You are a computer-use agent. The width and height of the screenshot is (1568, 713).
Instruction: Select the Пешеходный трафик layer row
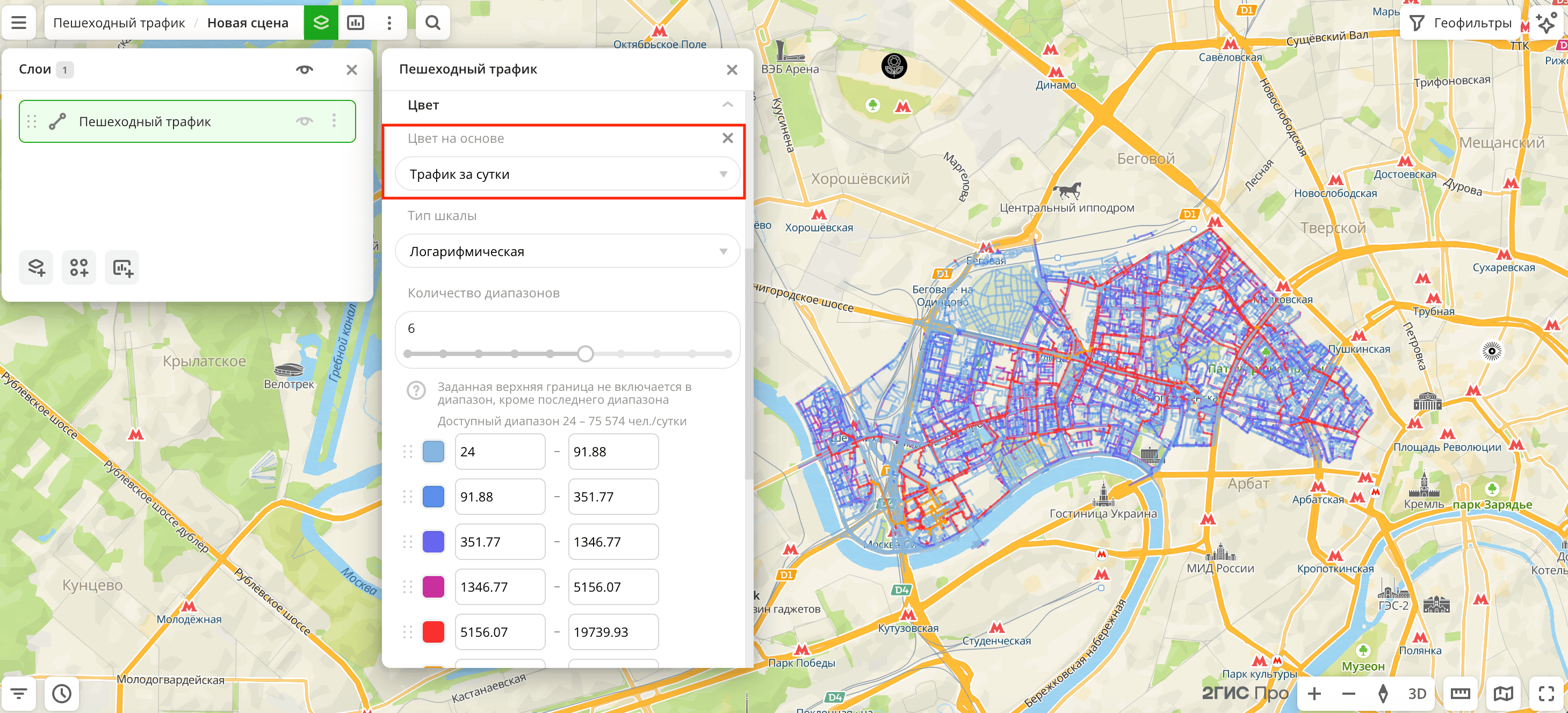(x=187, y=121)
